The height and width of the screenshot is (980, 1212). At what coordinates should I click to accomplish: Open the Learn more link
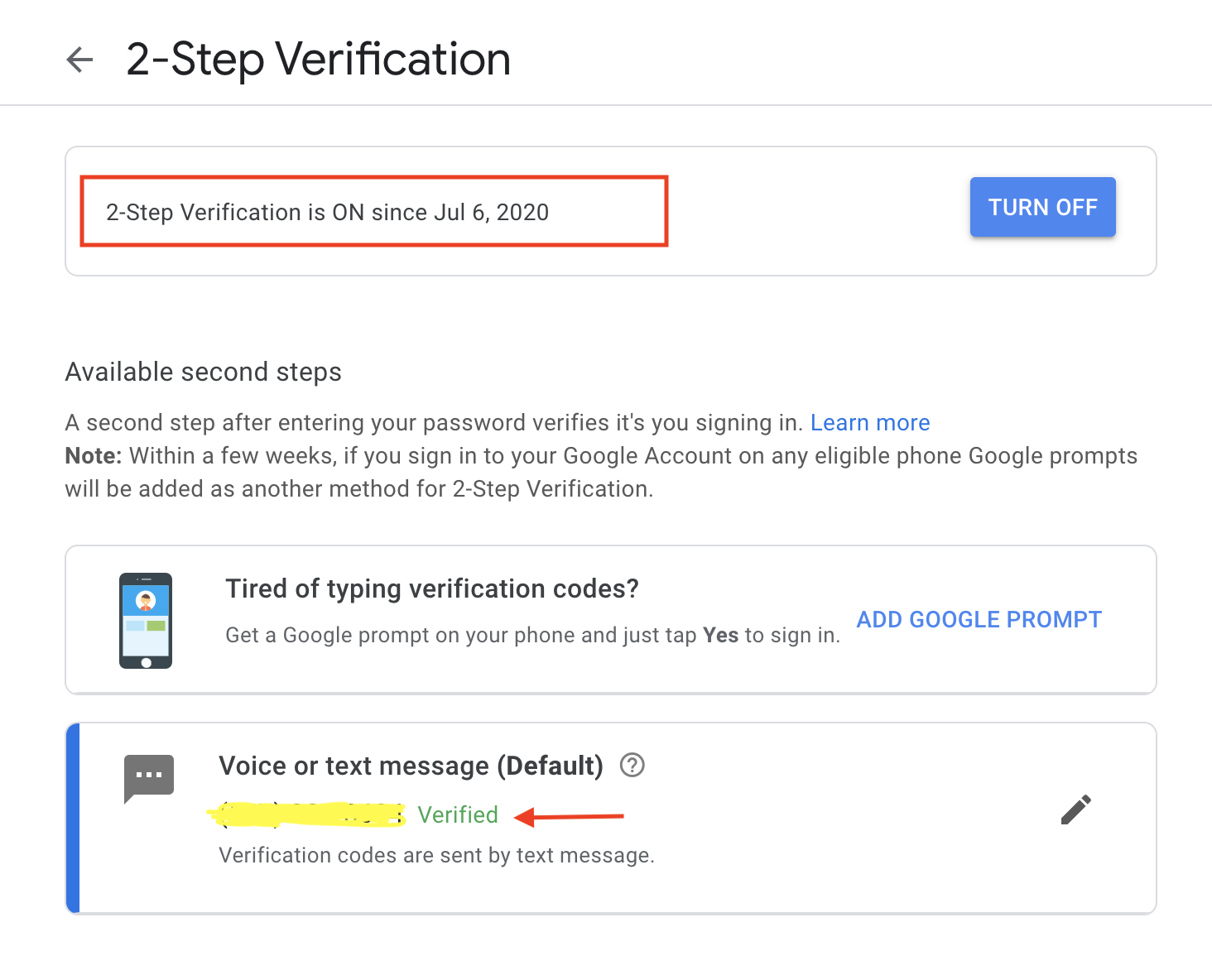pos(870,423)
